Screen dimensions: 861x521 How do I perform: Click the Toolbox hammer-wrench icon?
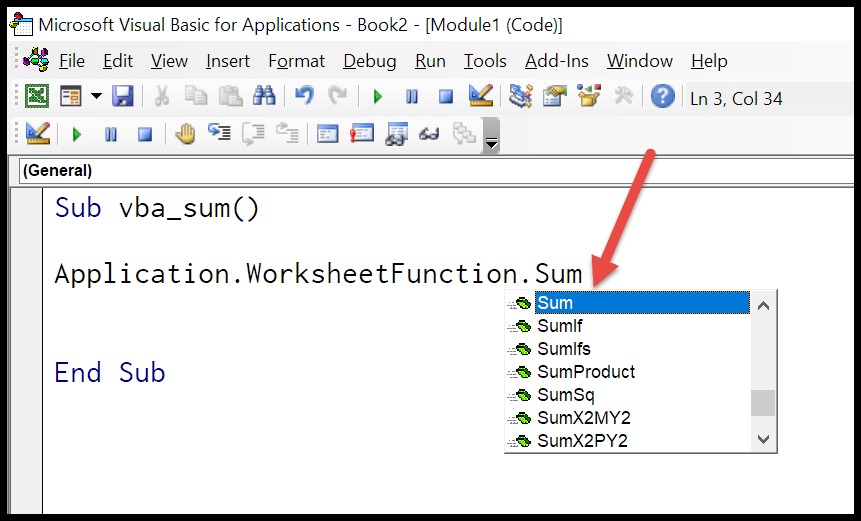point(623,97)
